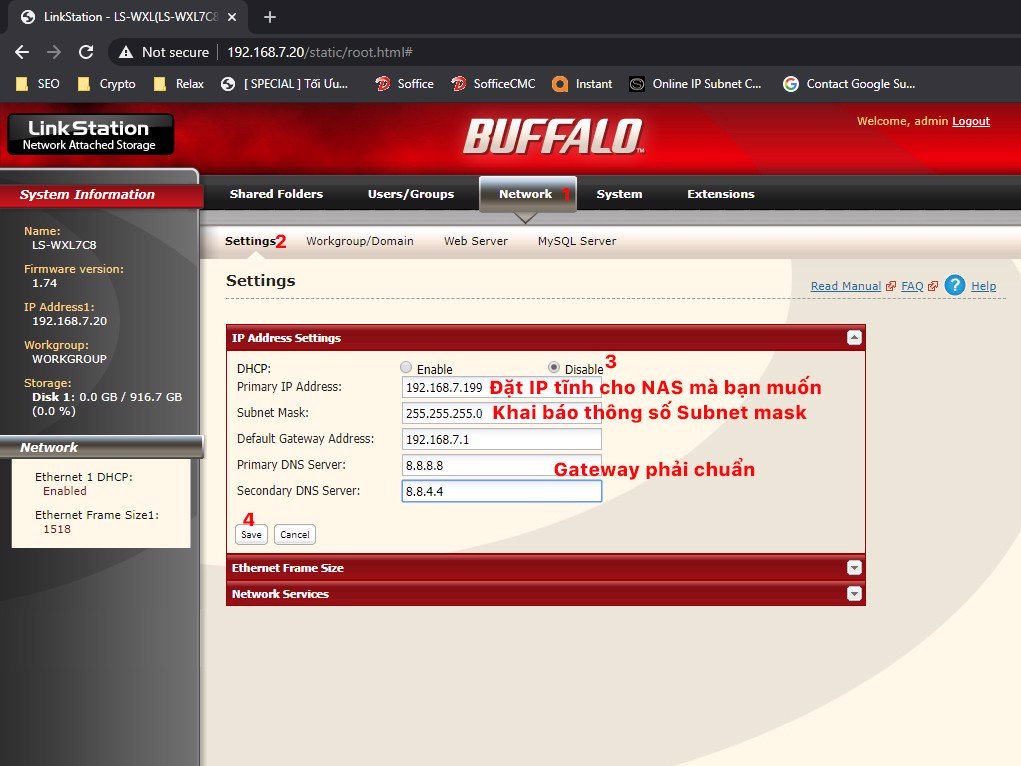Click the Primary DNS Server field
The width and height of the screenshot is (1021, 766).
(501, 465)
